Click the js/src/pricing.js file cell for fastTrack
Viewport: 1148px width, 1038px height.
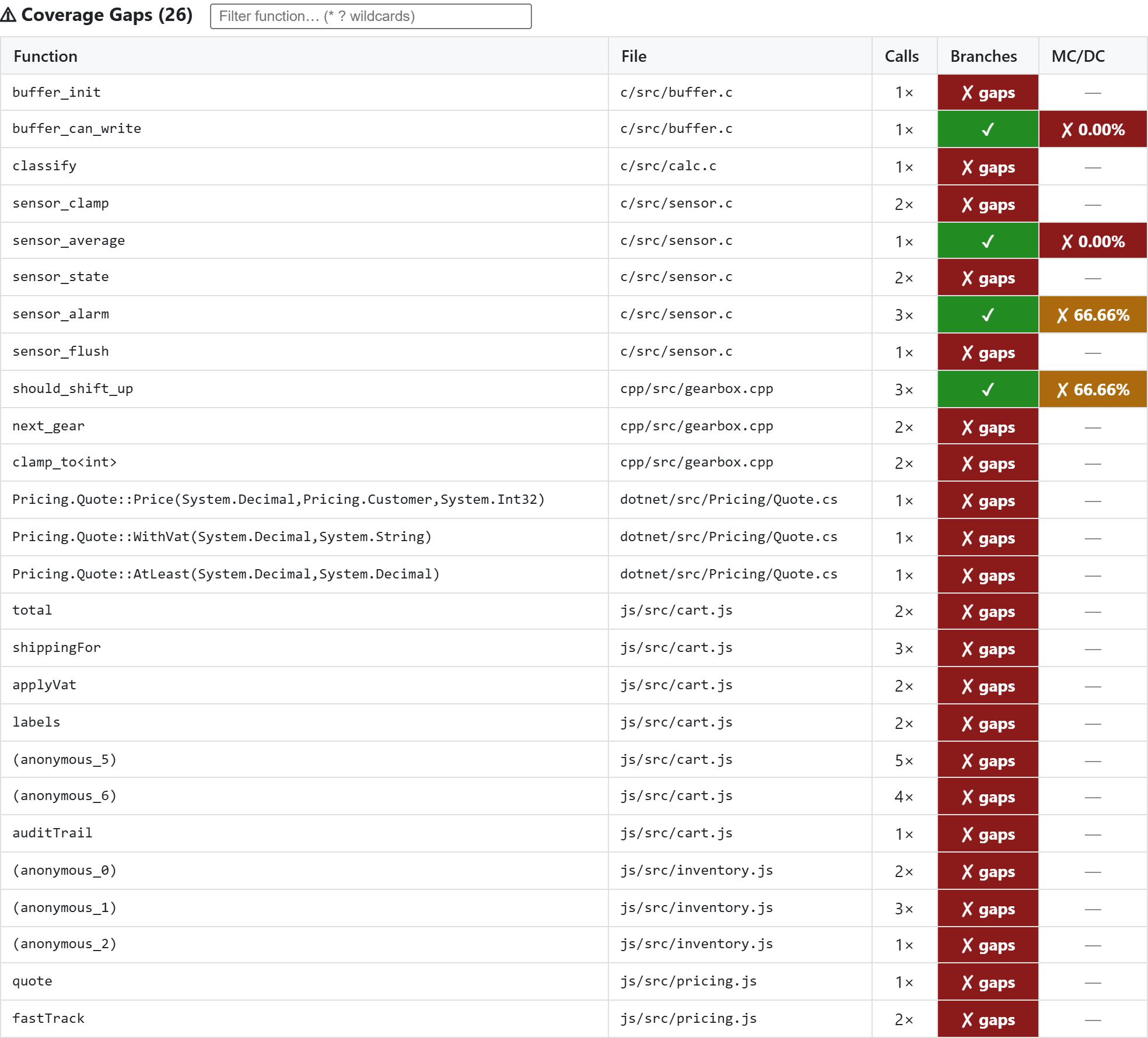click(740, 1019)
